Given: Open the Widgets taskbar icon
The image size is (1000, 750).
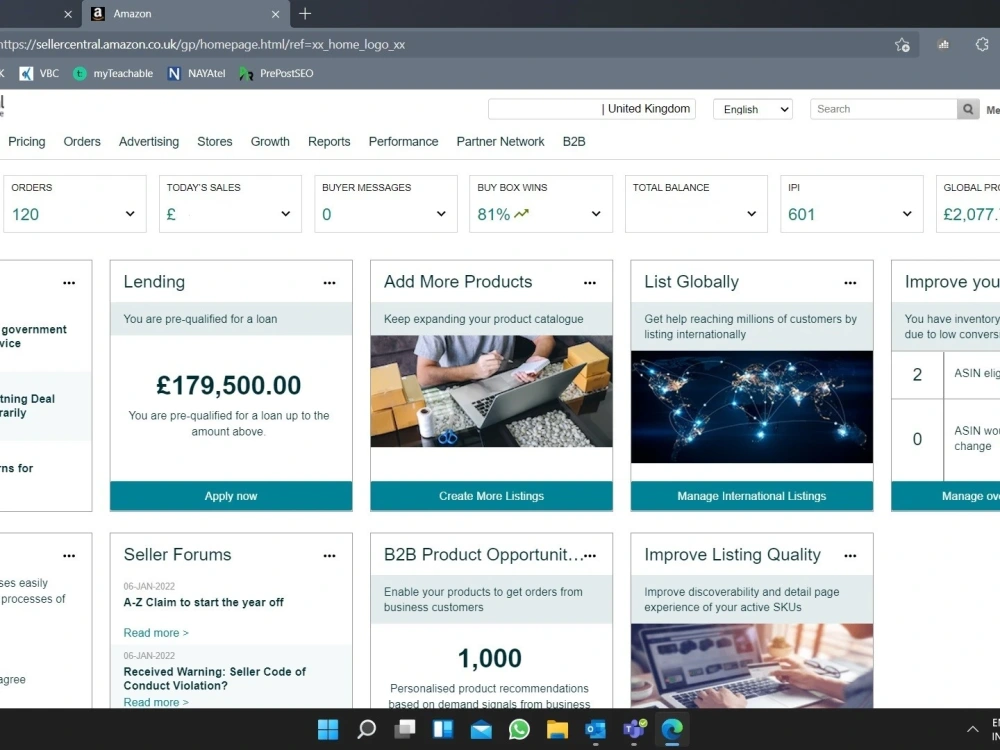Looking at the screenshot, I should [443, 729].
